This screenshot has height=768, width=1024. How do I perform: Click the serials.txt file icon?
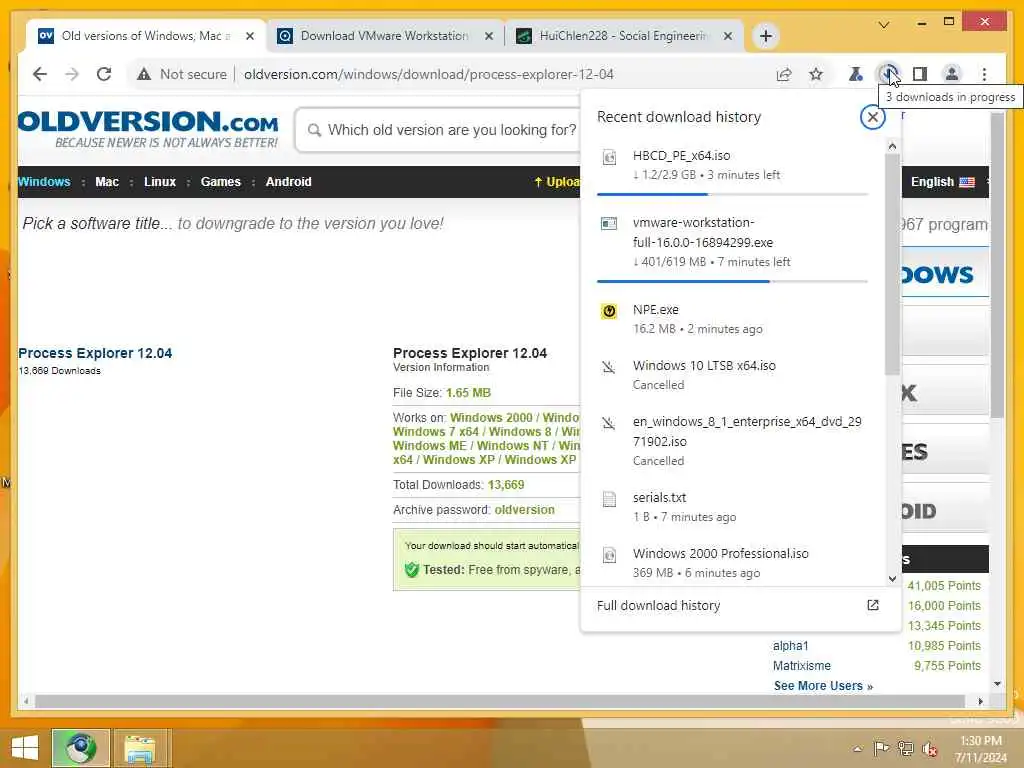(x=609, y=499)
